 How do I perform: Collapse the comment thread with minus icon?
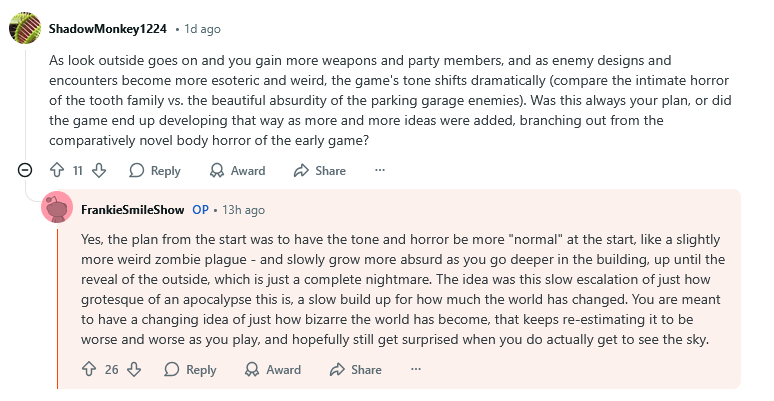[x=25, y=171]
